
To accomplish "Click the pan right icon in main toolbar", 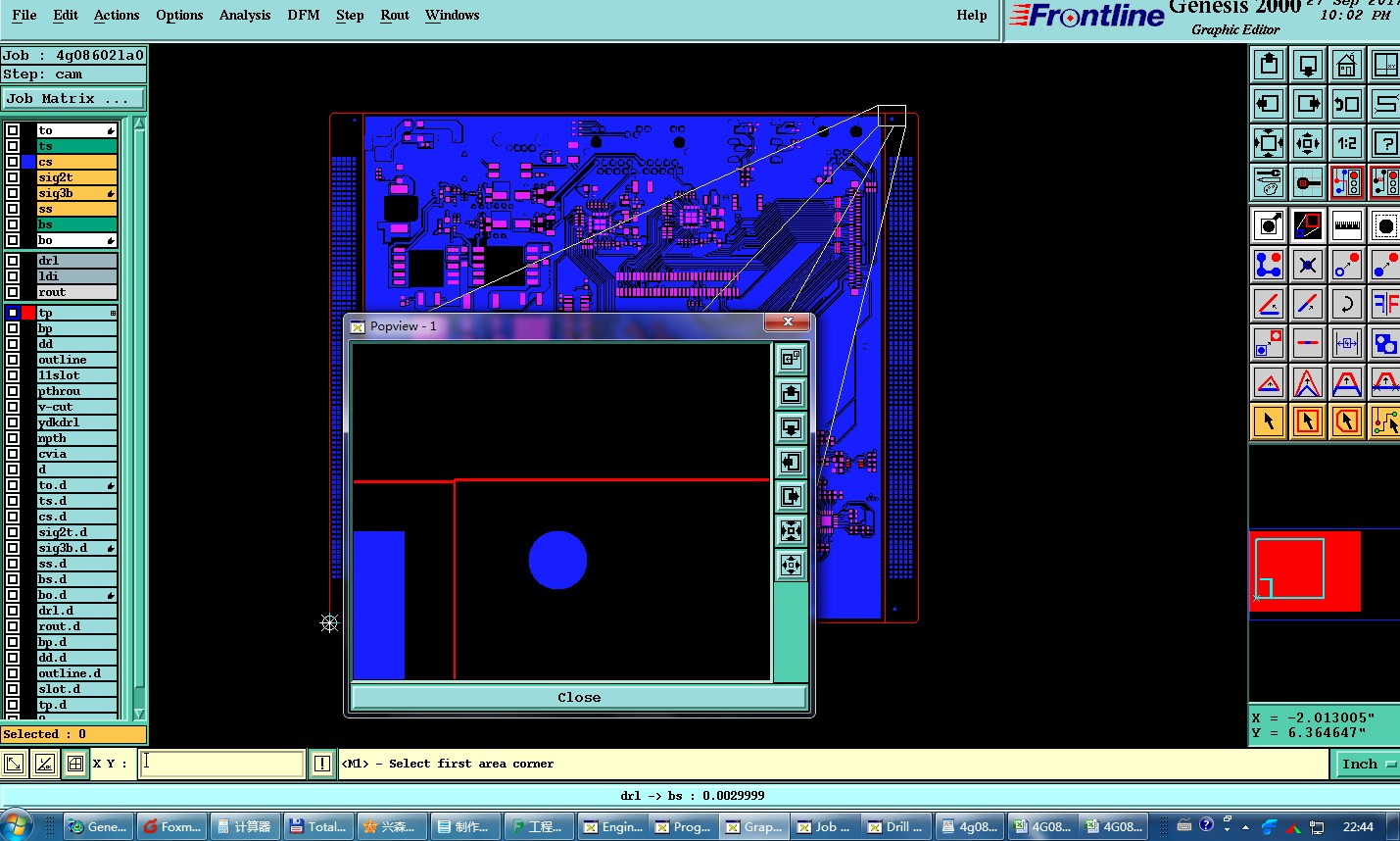I will pos(1308,104).
